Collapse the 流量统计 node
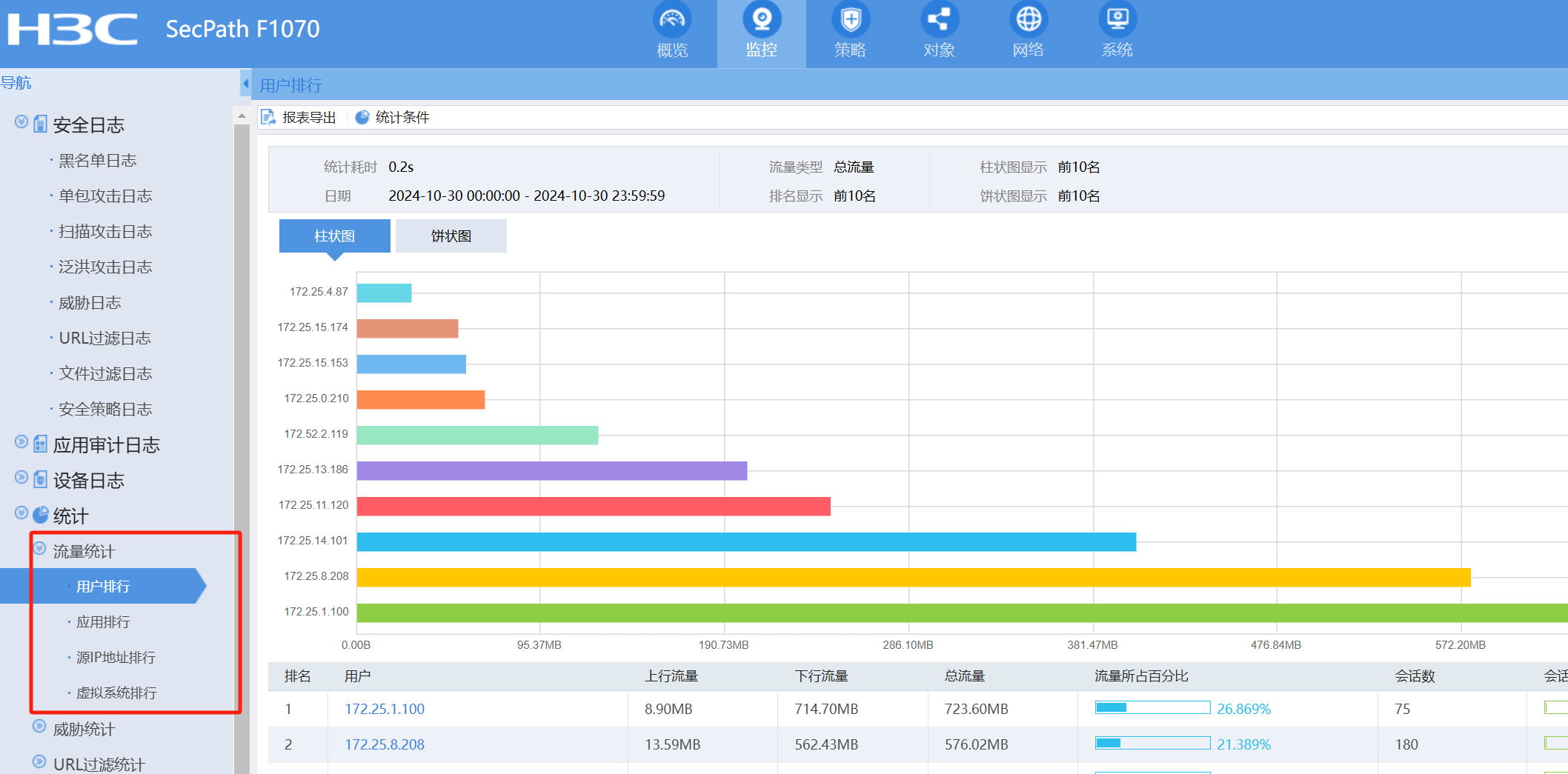This screenshot has width=1568, height=774. pyautogui.click(x=40, y=549)
